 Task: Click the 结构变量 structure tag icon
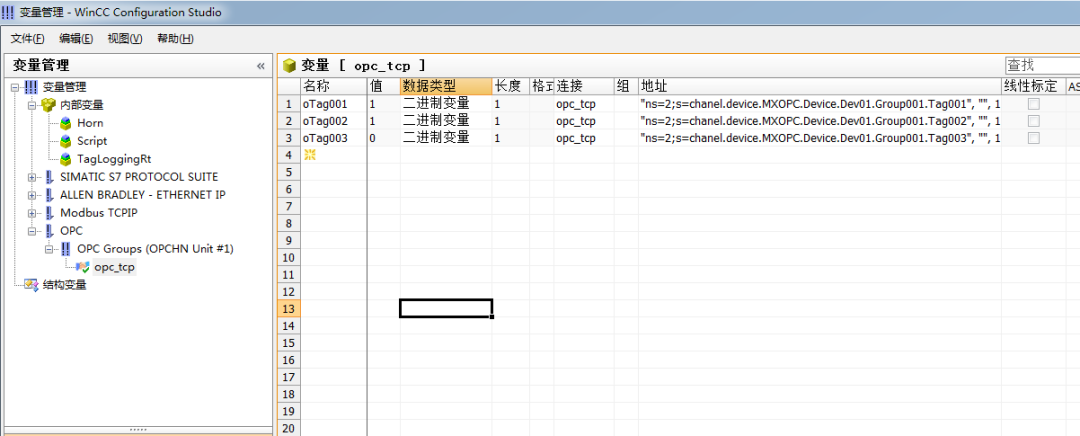pos(32,285)
